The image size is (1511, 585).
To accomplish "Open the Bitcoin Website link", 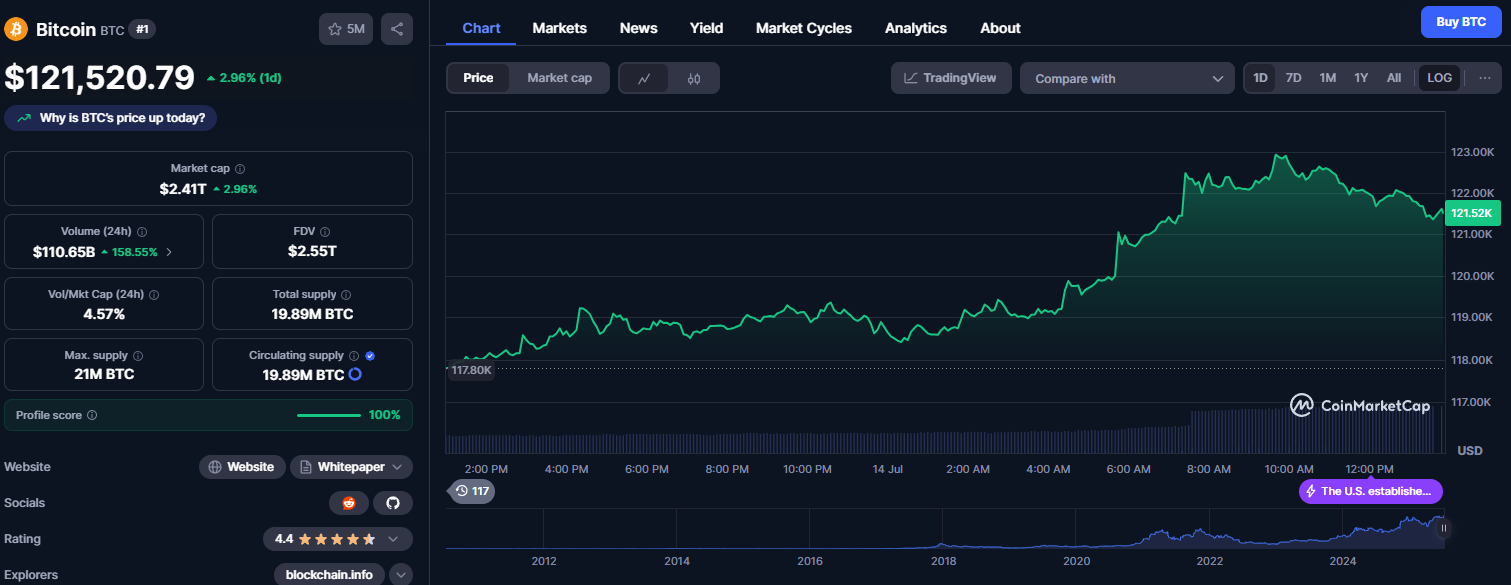I will (x=241, y=467).
